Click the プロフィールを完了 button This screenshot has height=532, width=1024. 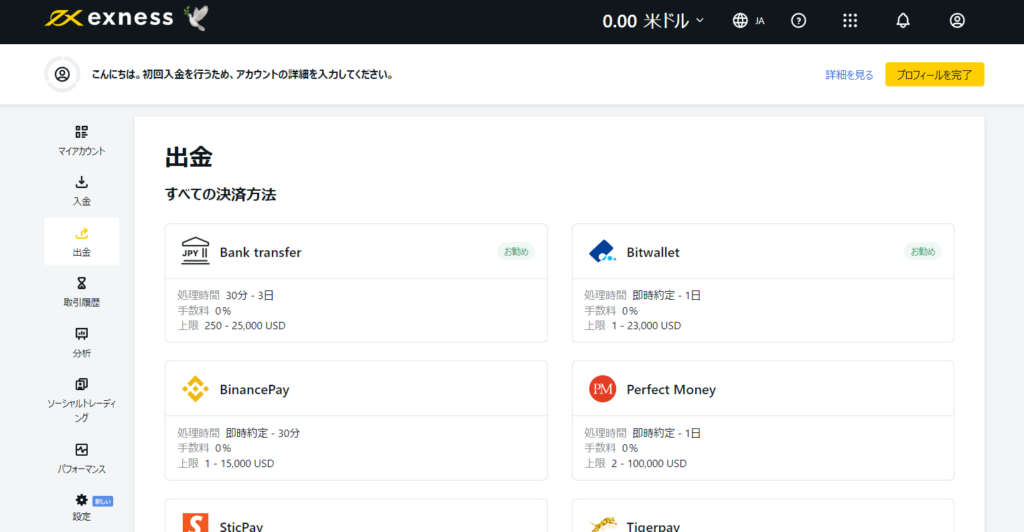pos(935,74)
